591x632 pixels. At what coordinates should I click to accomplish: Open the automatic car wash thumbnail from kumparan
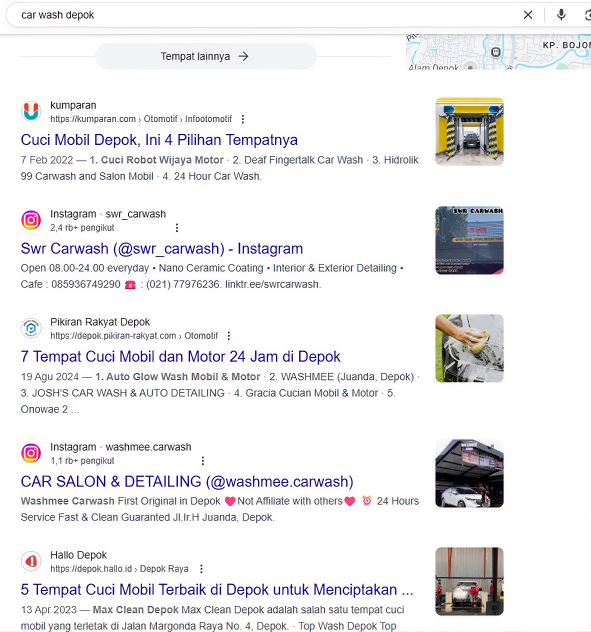tap(469, 131)
